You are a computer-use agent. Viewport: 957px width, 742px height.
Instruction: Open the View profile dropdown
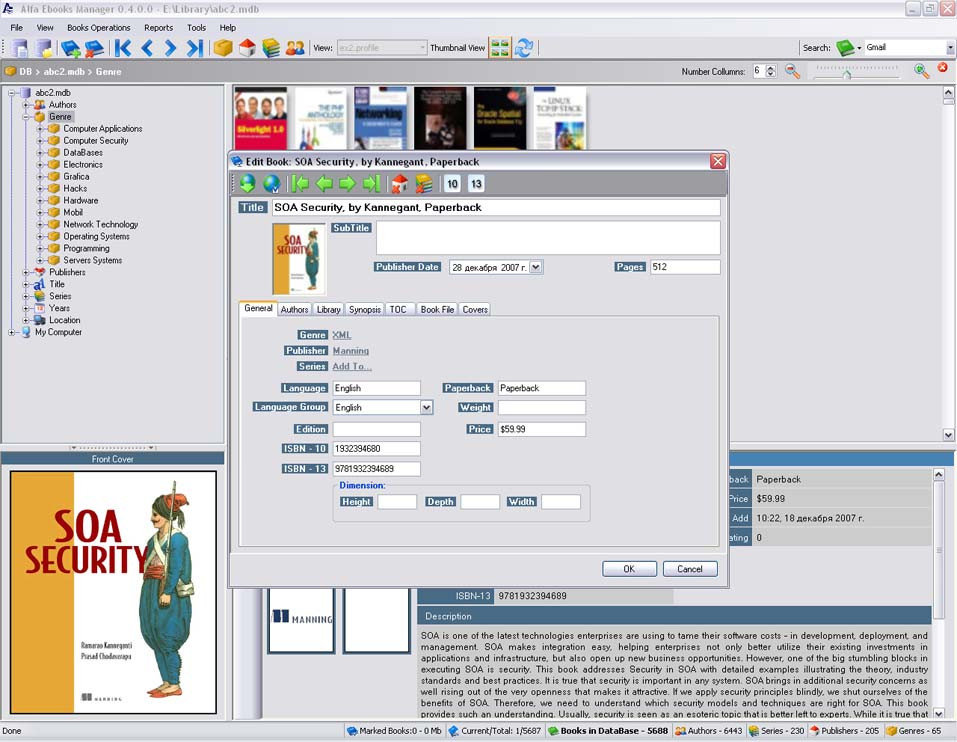coord(422,48)
